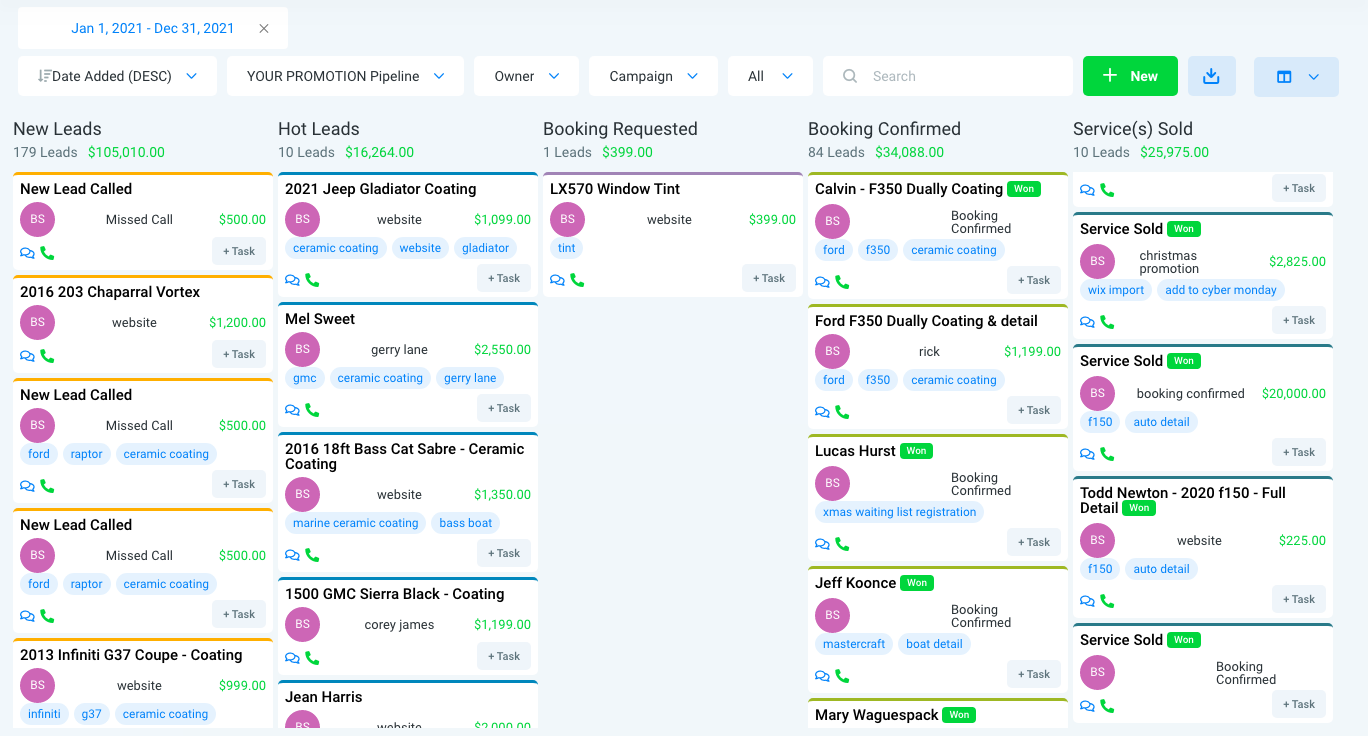Call Todd Newton - 2020 f150 lead
The image size is (1368, 736).
pos(1107,601)
